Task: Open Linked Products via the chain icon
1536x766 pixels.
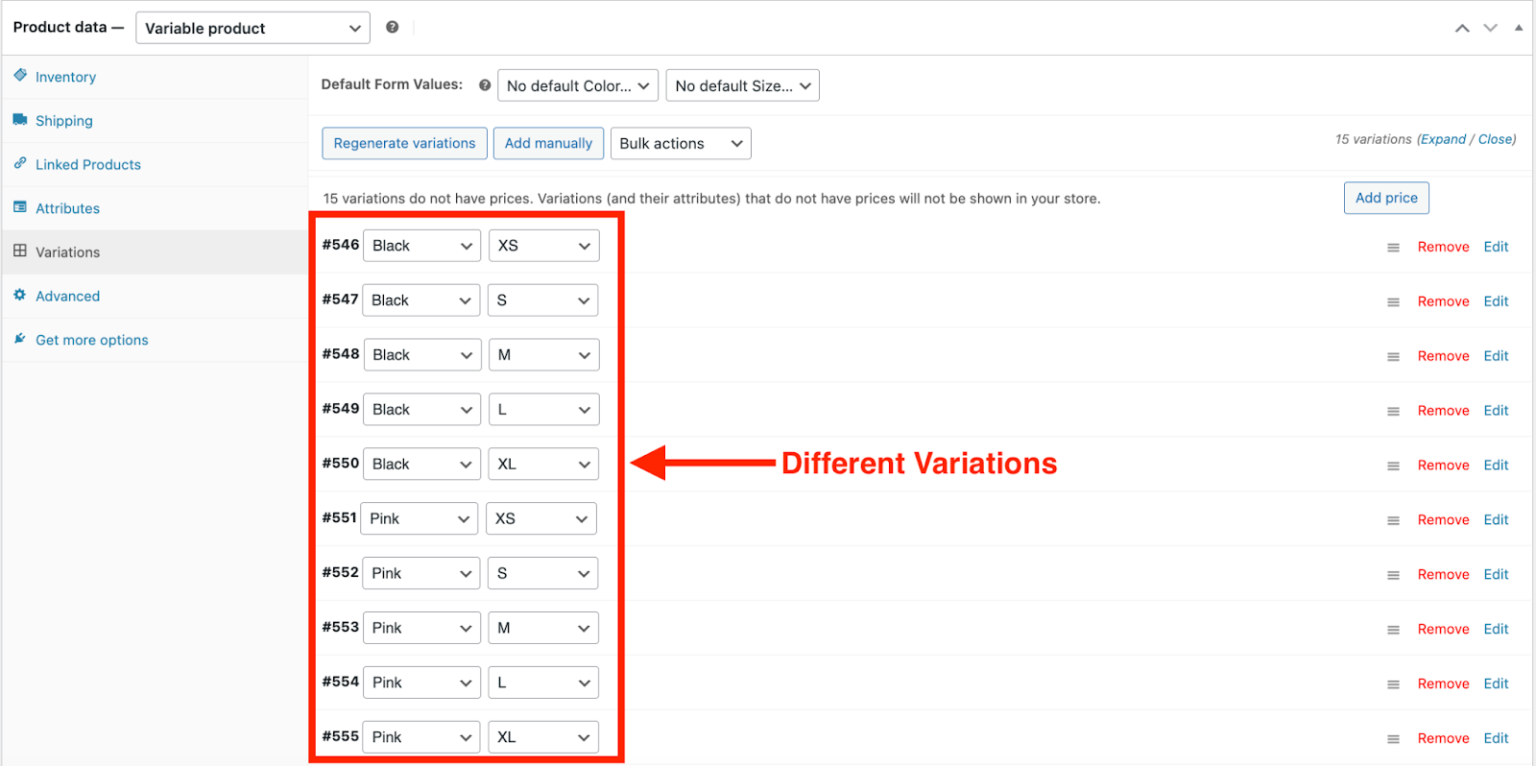Action: (19, 164)
